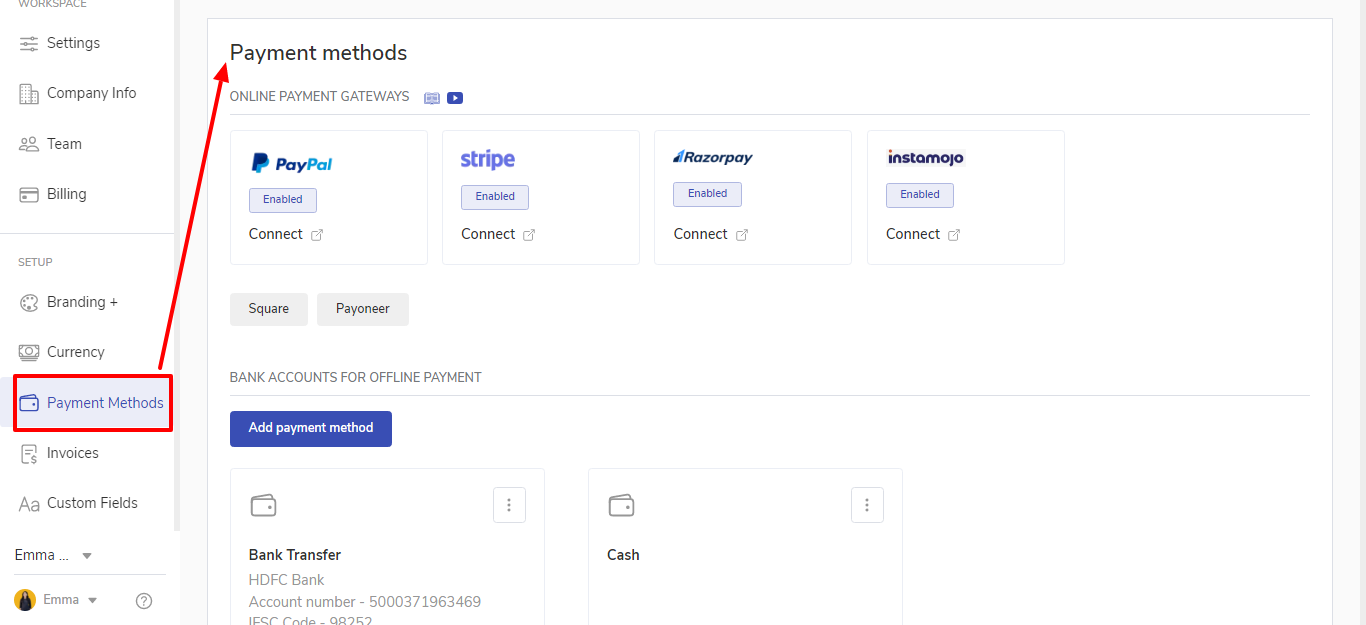Click the Add payment method button
This screenshot has height=625, width=1366.
(x=311, y=428)
